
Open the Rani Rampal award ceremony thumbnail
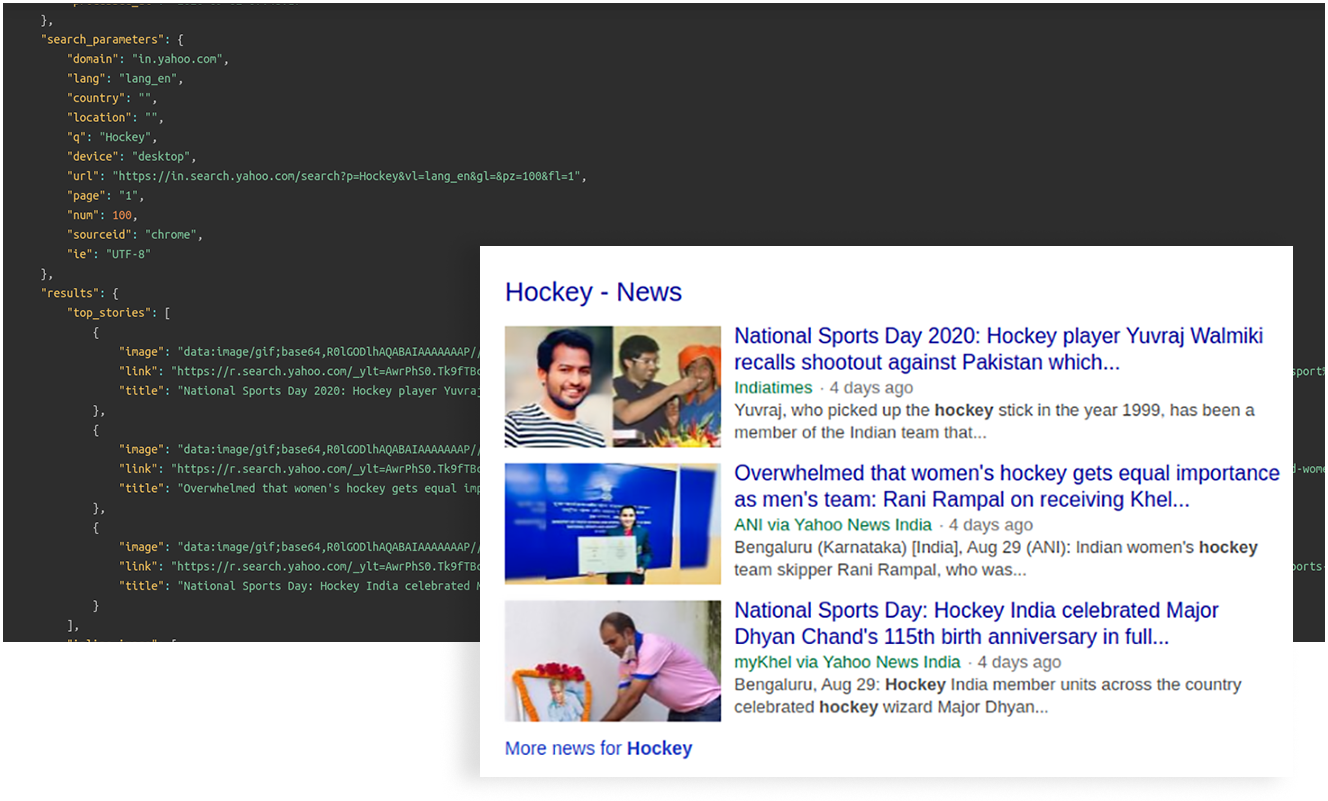click(613, 523)
